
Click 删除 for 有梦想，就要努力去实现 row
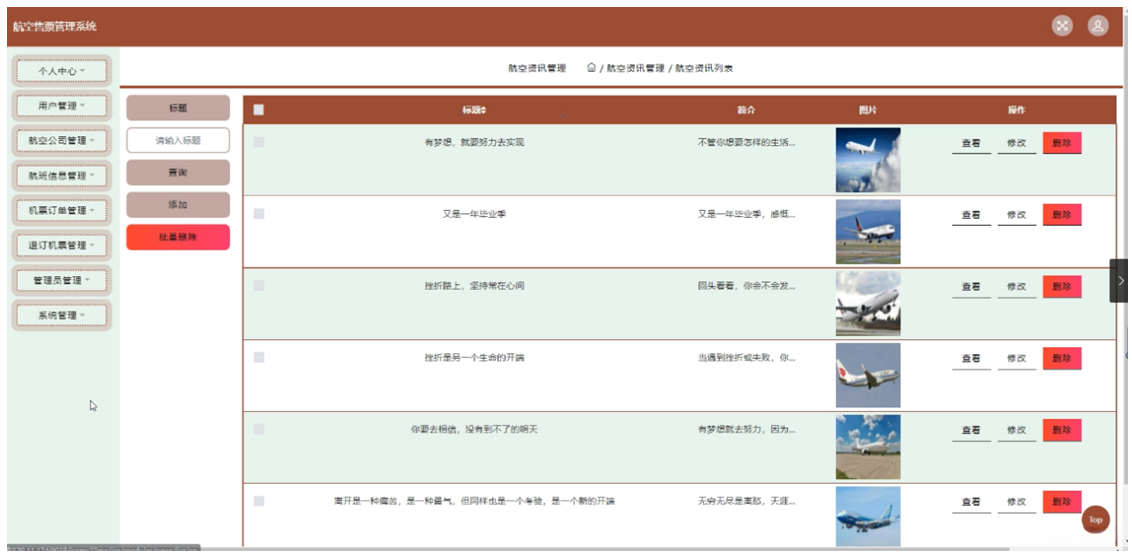tap(1062, 143)
